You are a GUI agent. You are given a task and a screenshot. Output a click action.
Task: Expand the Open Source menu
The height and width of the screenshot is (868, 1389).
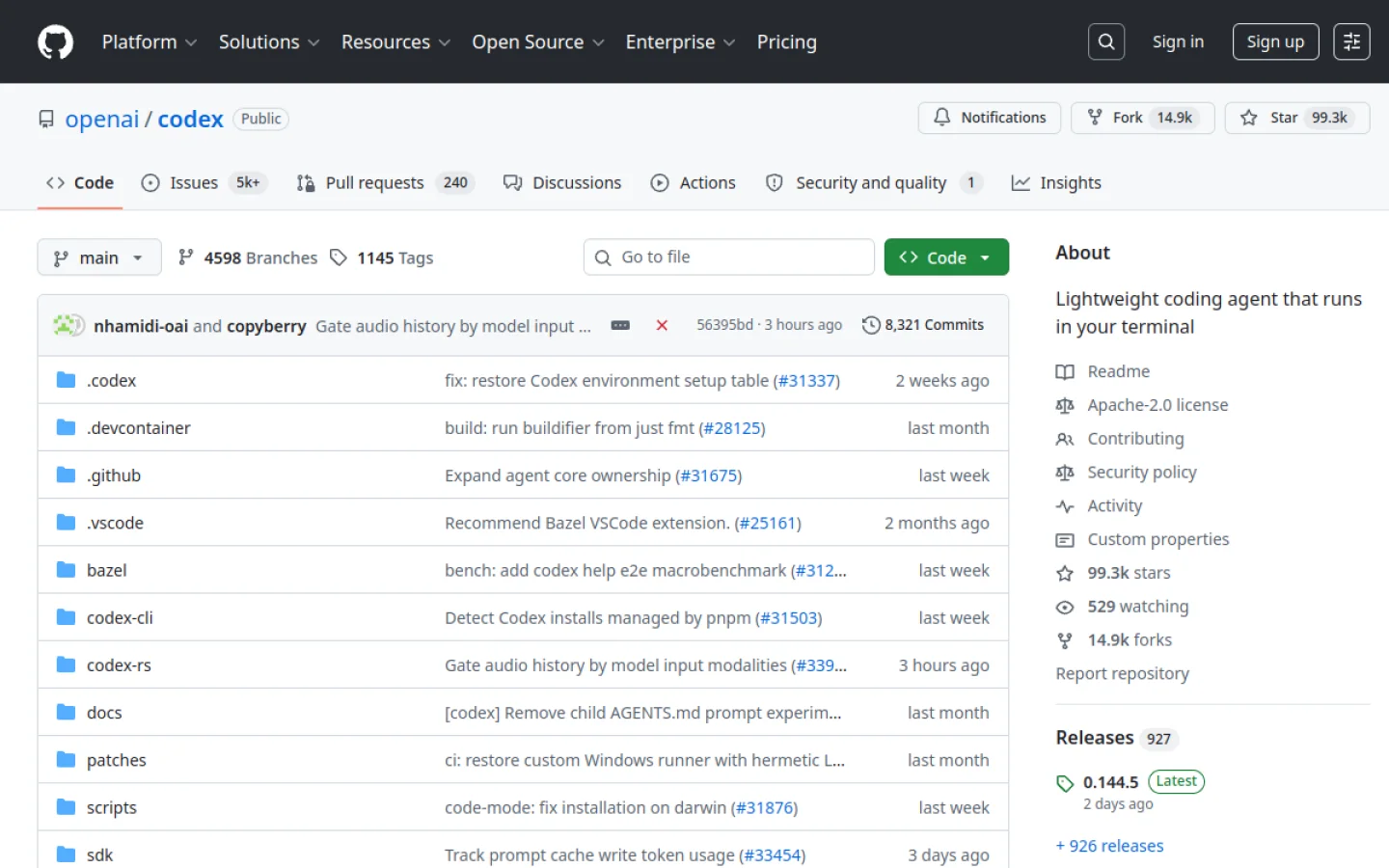point(538,42)
